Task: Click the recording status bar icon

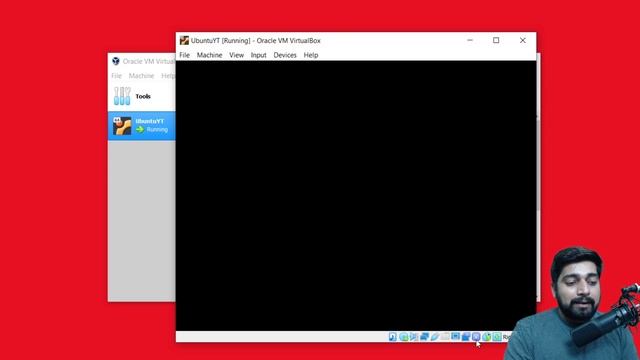Action: pos(466,337)
